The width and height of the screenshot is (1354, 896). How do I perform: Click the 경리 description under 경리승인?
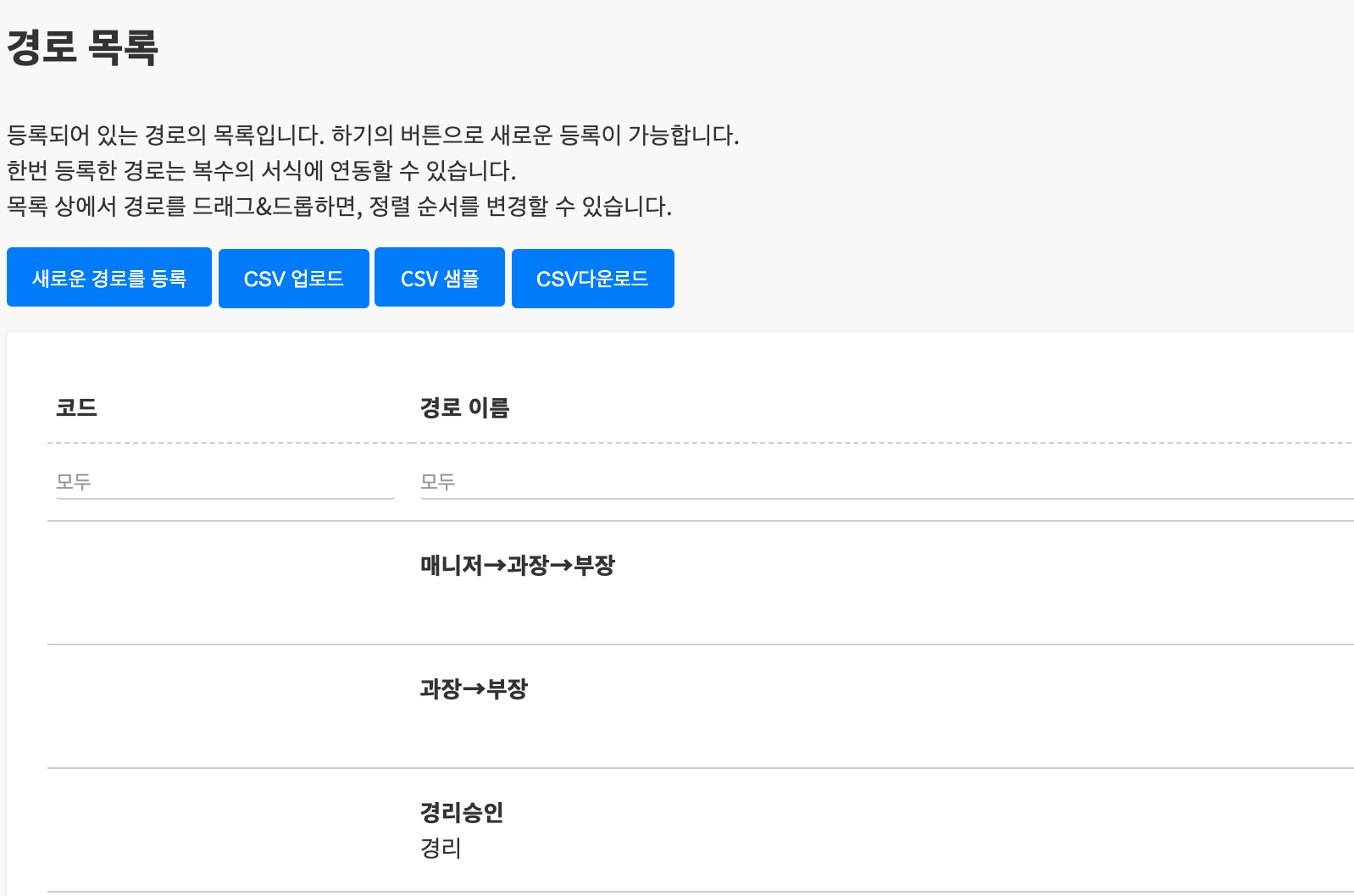[x=441, y=849]
